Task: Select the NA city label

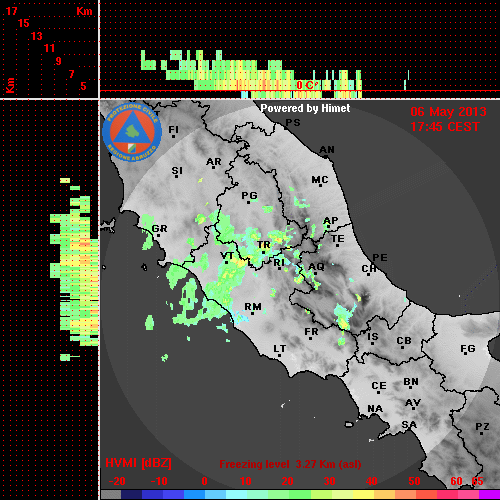Action: (x=375, y=409)
